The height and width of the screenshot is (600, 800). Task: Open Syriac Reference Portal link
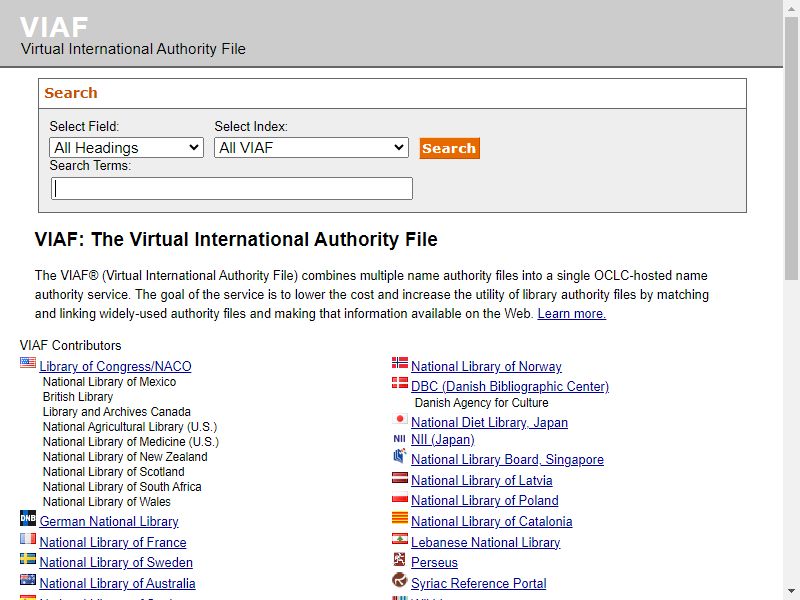[x=479, y=583]
